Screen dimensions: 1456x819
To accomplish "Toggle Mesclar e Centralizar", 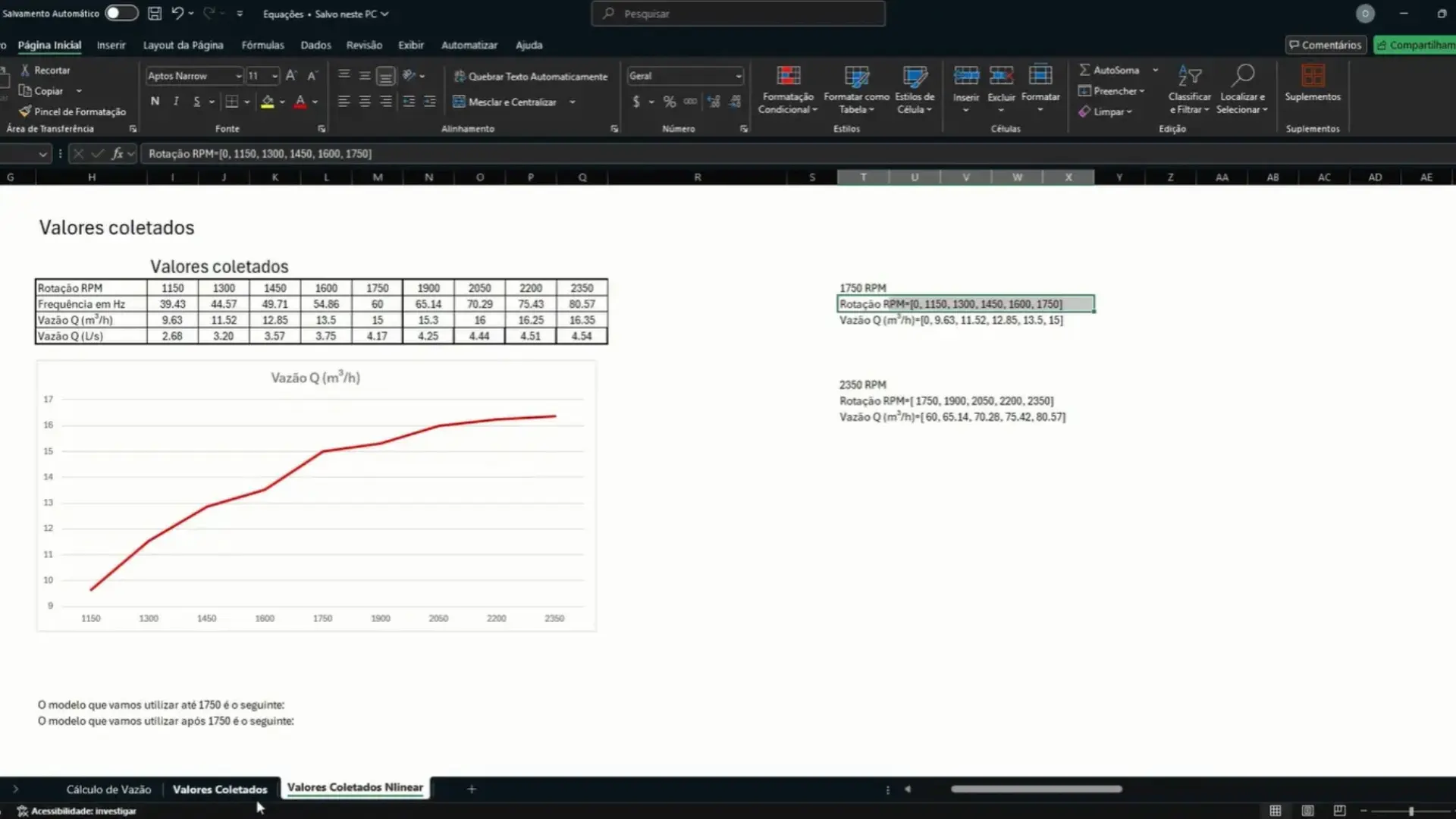I will [505, 102].
